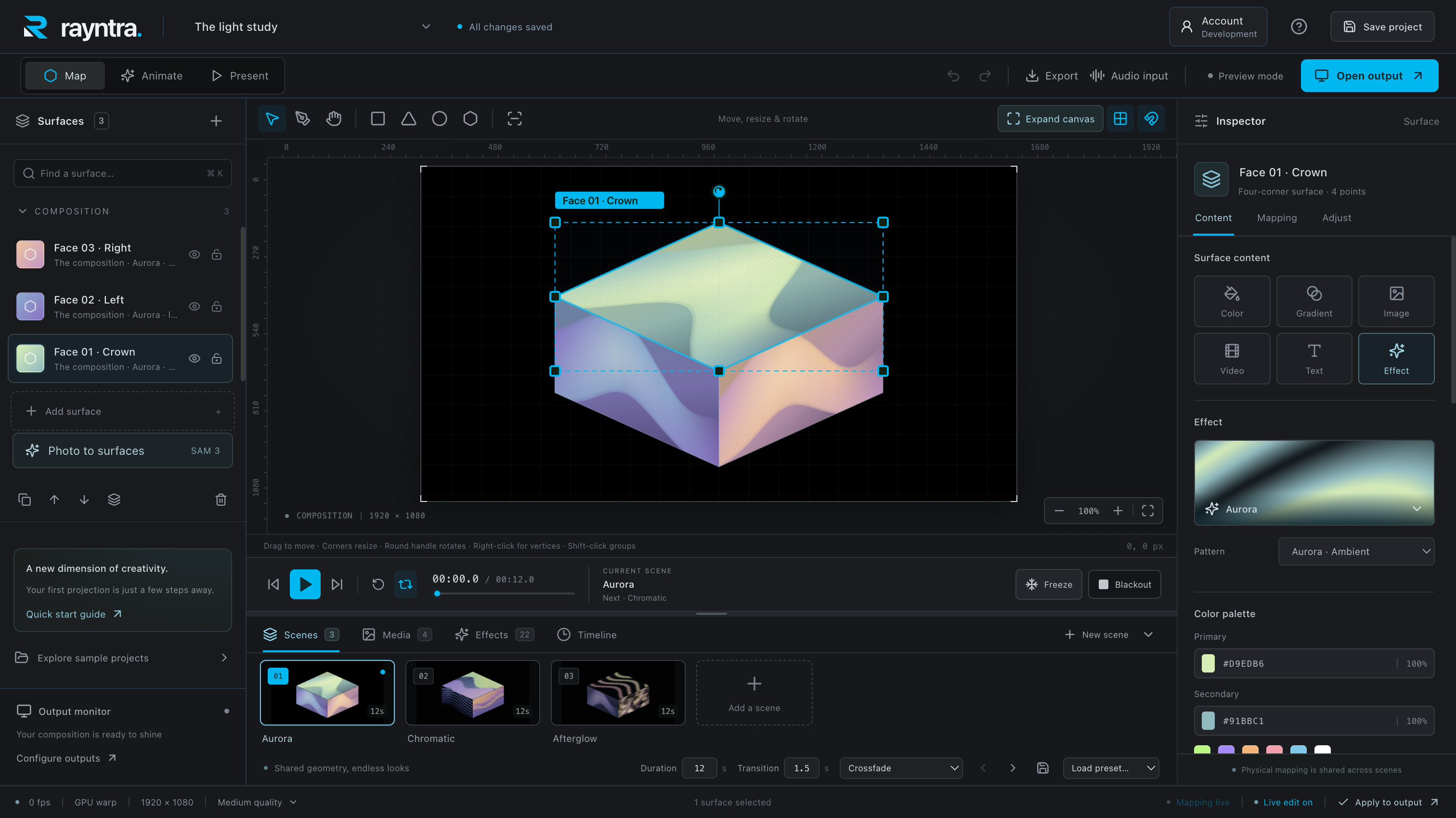Choose the Hexagon shape tool
Screen dimensions: 1456x818
click(470, 119)
